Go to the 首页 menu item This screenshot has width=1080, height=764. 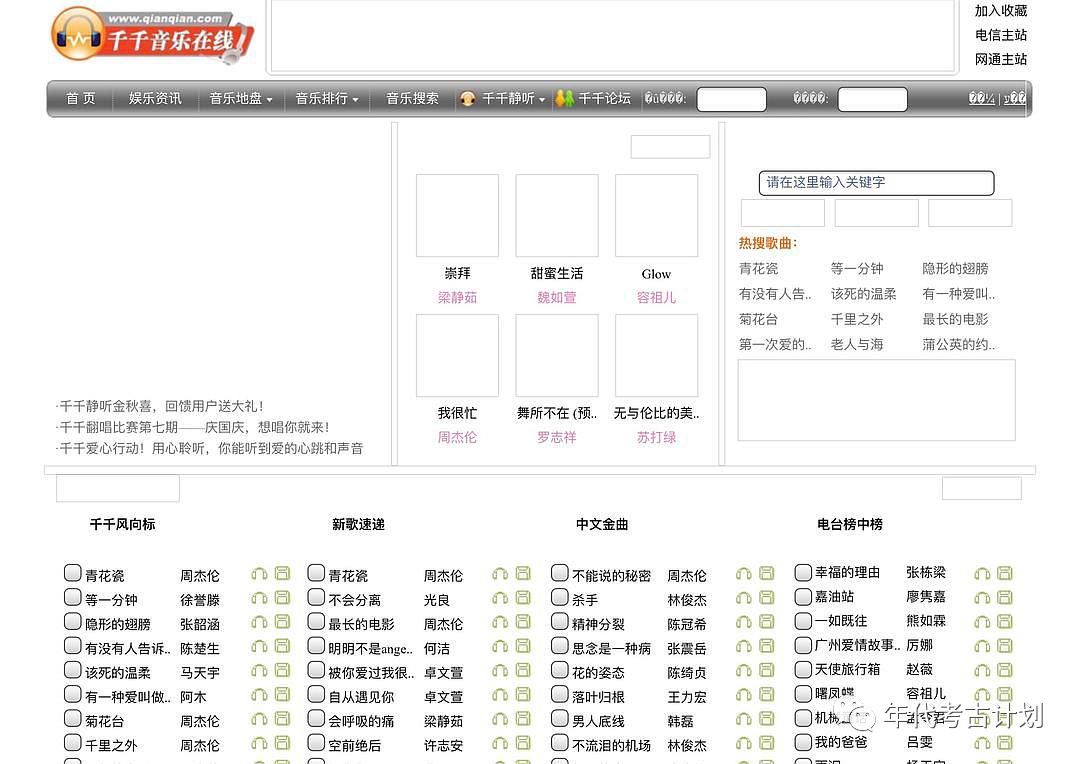tap(81, 99)
